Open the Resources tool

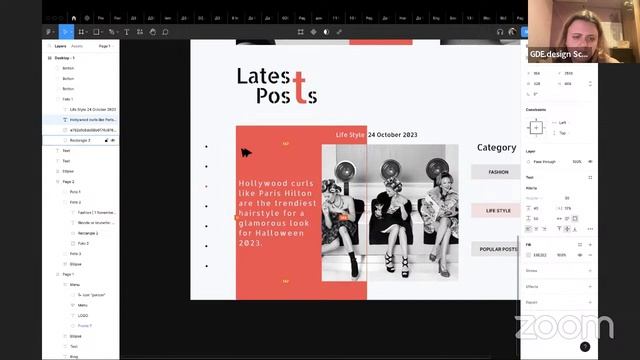pyautogui.click(x=140, y=32)
